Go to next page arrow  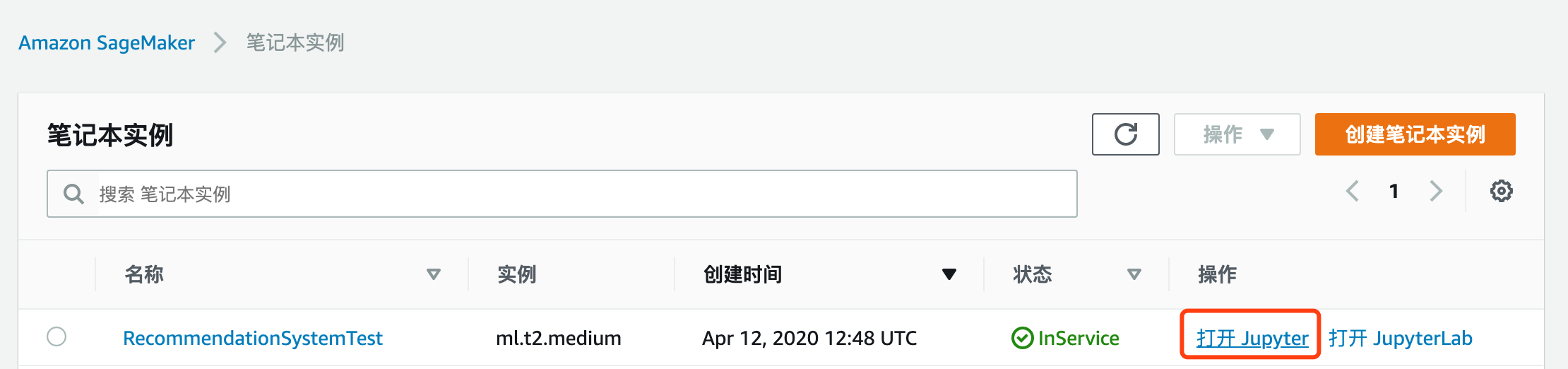[1436, 191]
